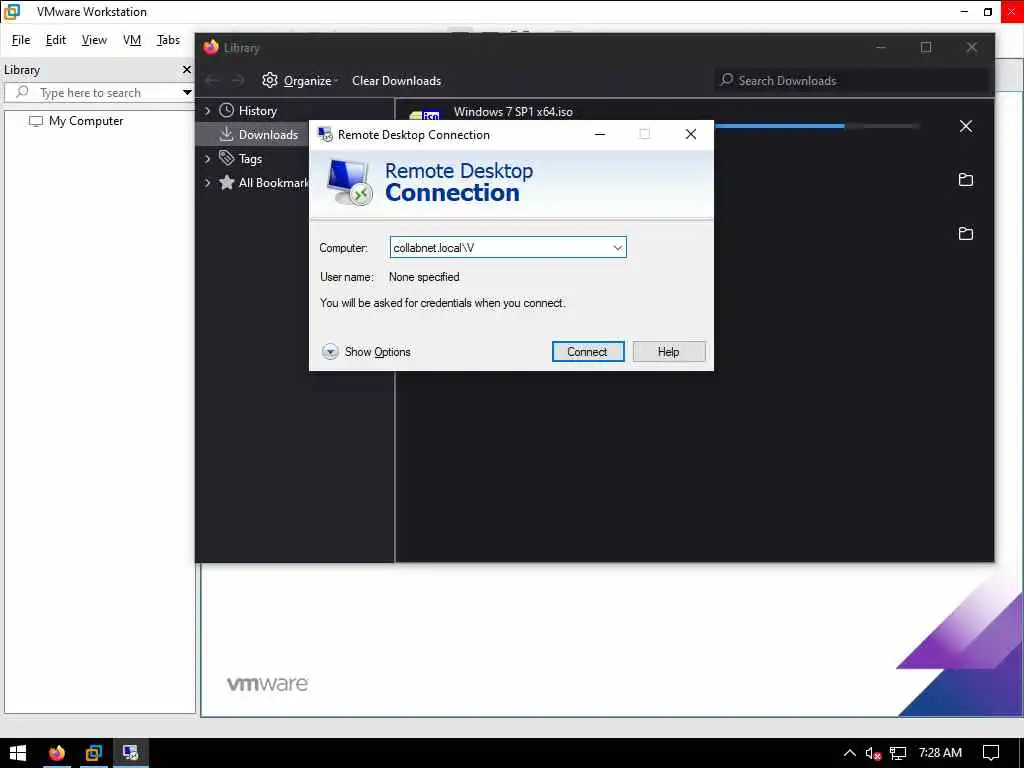Click the Windows 7 SP1 x64.iso download entry

(x=513, y=112)
